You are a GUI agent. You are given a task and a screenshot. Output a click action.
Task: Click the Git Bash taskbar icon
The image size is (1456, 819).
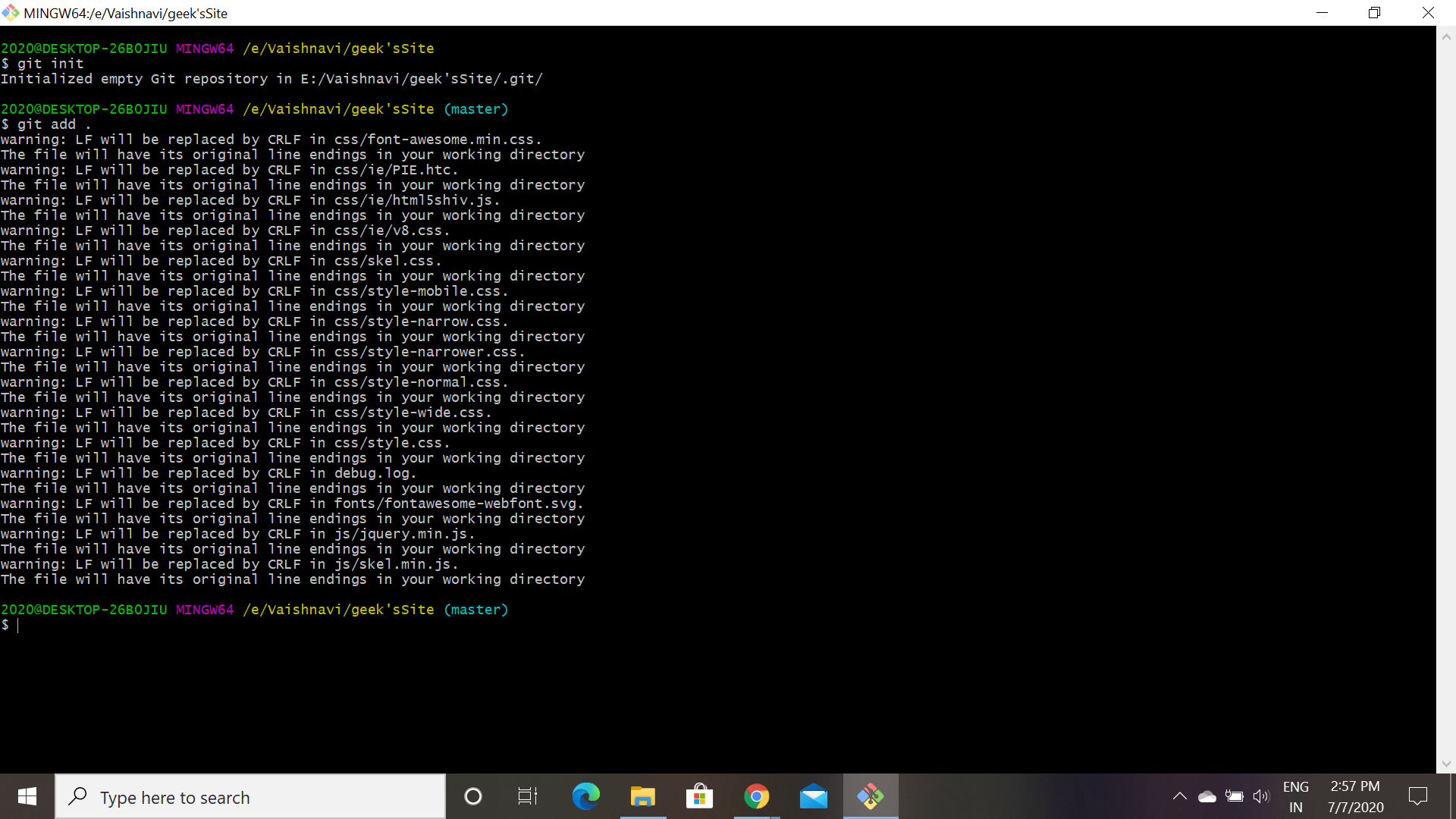871,796
